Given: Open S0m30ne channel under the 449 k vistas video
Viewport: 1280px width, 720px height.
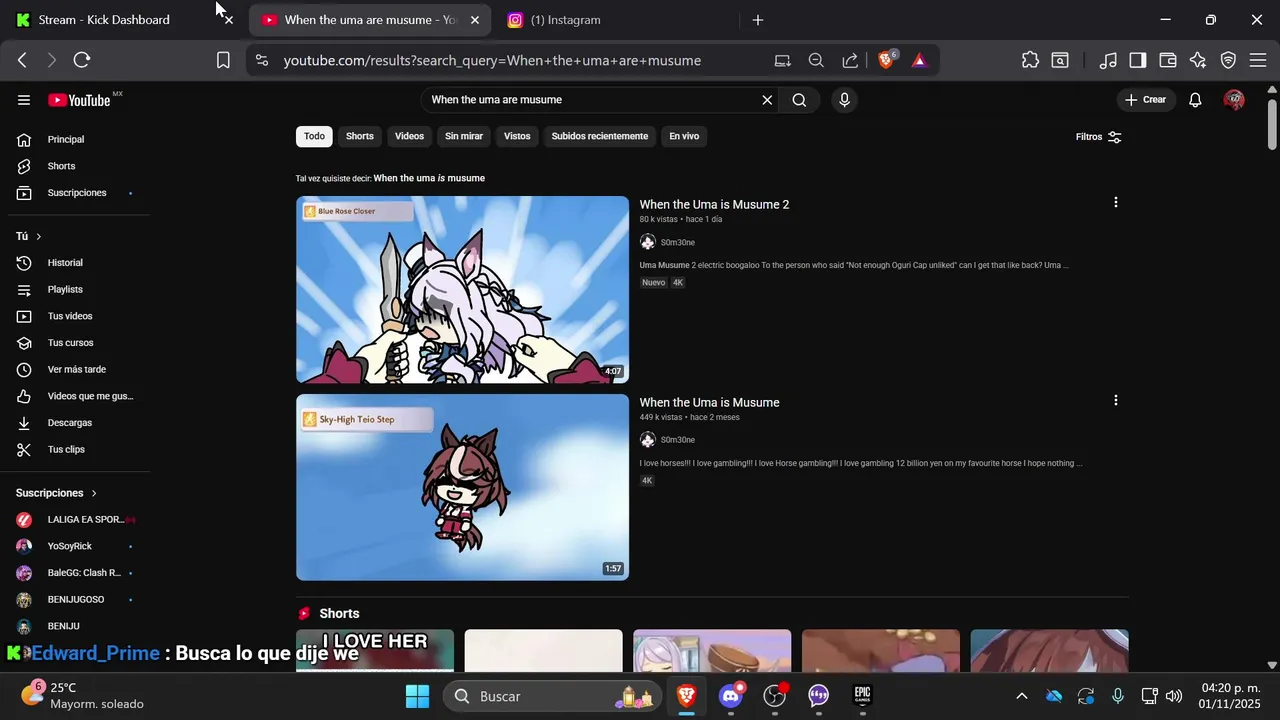Looking at the screenshot, I should tap(677, 440).
